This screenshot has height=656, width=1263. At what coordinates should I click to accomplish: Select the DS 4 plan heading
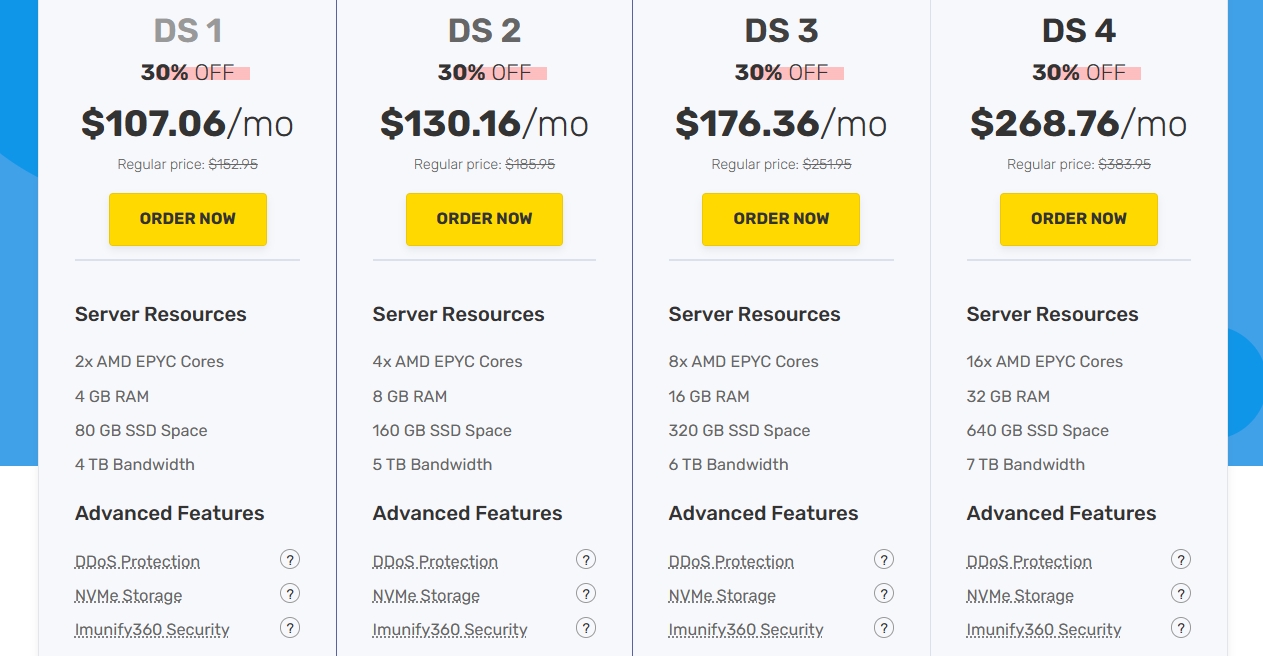(x=1078, y=31)
